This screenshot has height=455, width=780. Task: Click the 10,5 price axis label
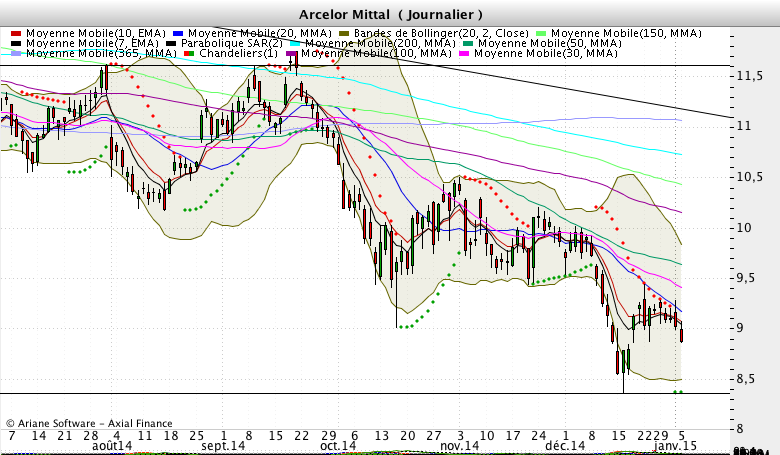(749, 177)
